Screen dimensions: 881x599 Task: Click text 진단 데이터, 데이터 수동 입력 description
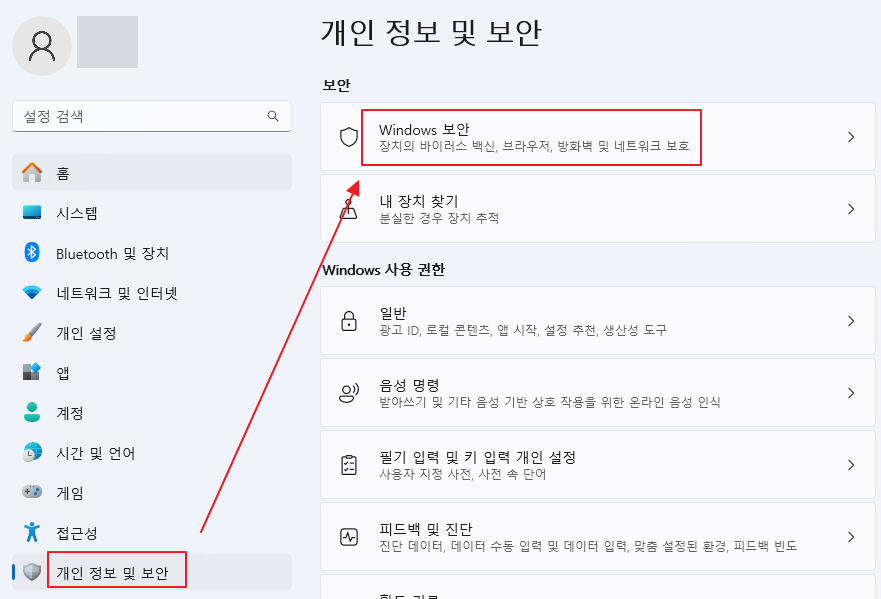click(x=588, y=546)
